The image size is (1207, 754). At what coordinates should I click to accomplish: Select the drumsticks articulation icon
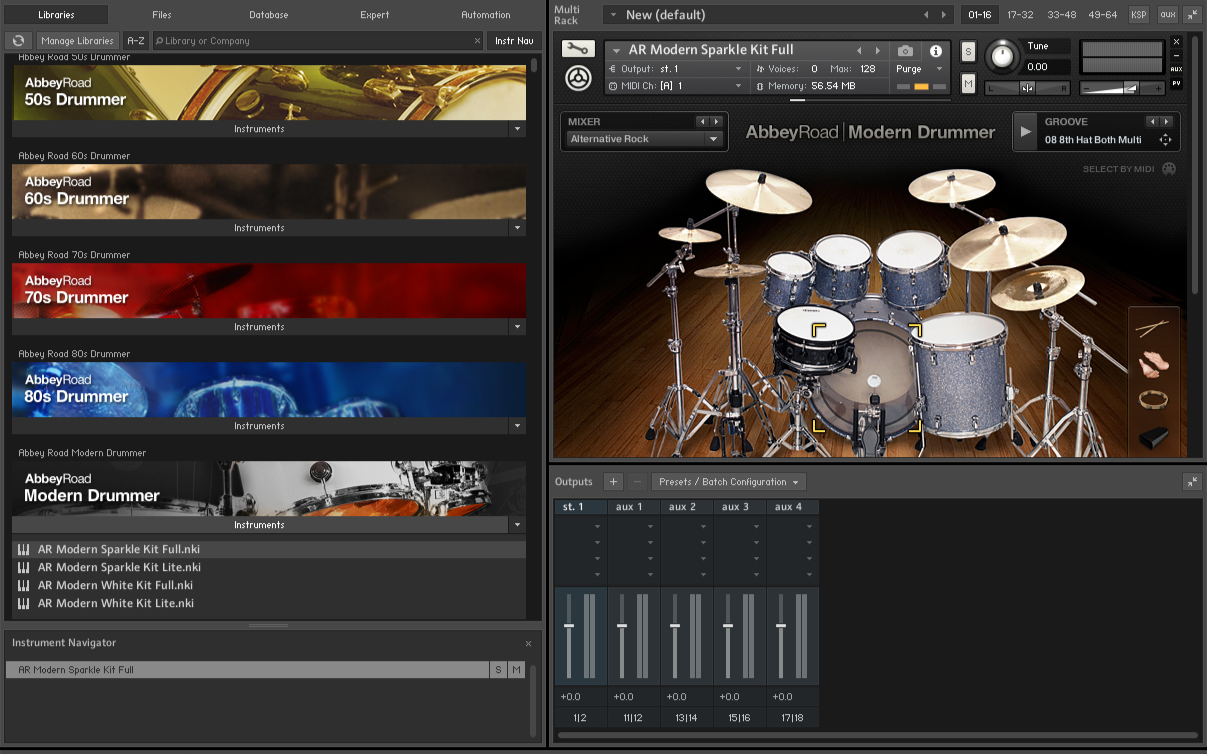click(x=1154, y=328)
